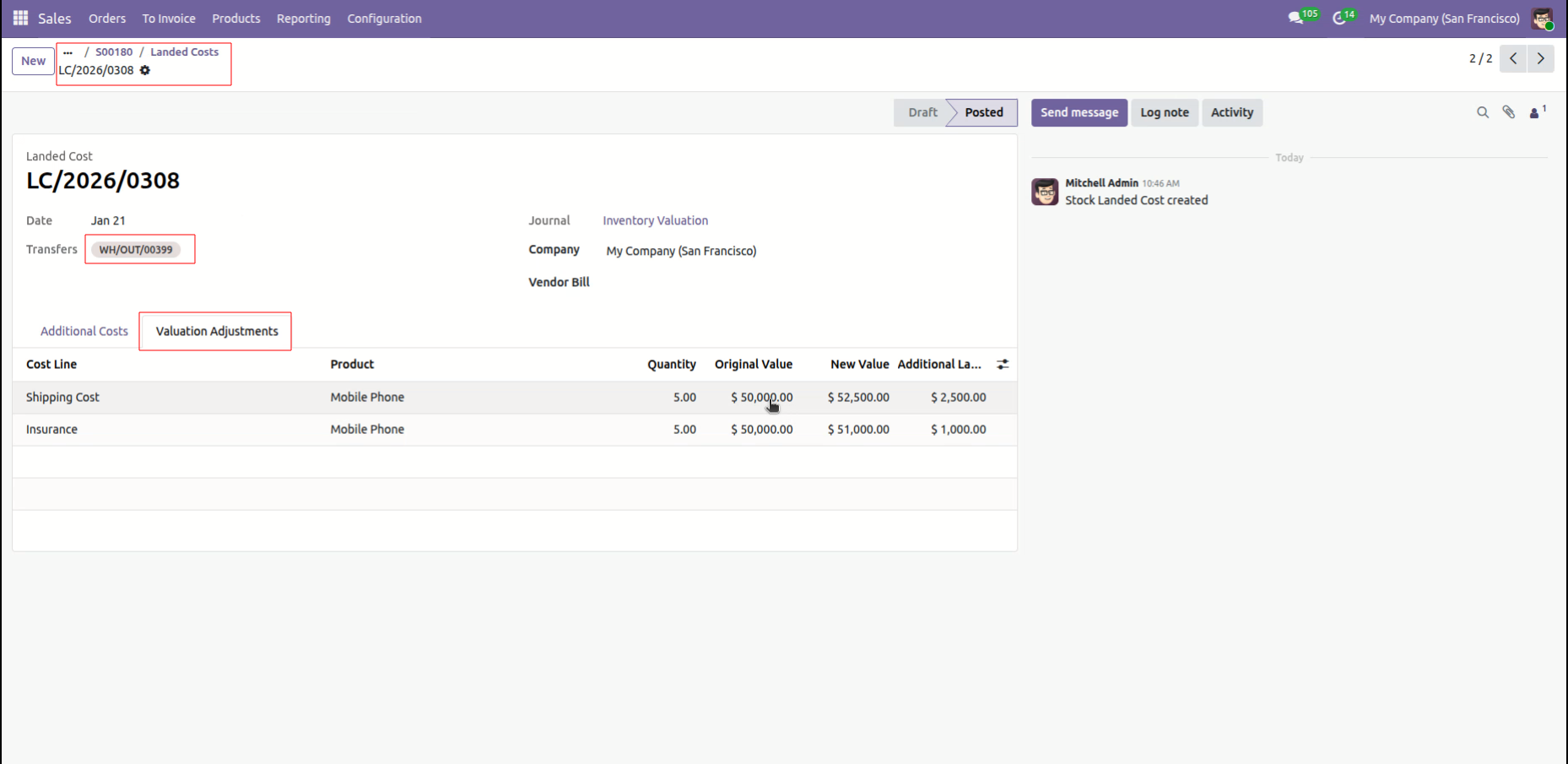Follow the S00180 breadcrumb link
The height and width of the screenshot is (764, 1568).
pos(114,52)
